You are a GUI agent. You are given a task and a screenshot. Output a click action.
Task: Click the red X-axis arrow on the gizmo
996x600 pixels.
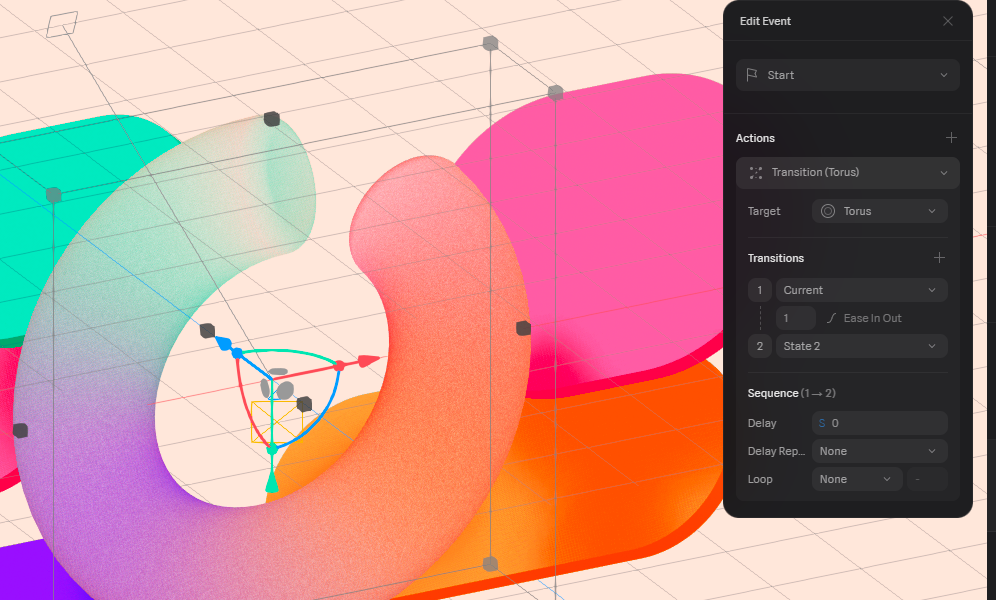(369, 361)
